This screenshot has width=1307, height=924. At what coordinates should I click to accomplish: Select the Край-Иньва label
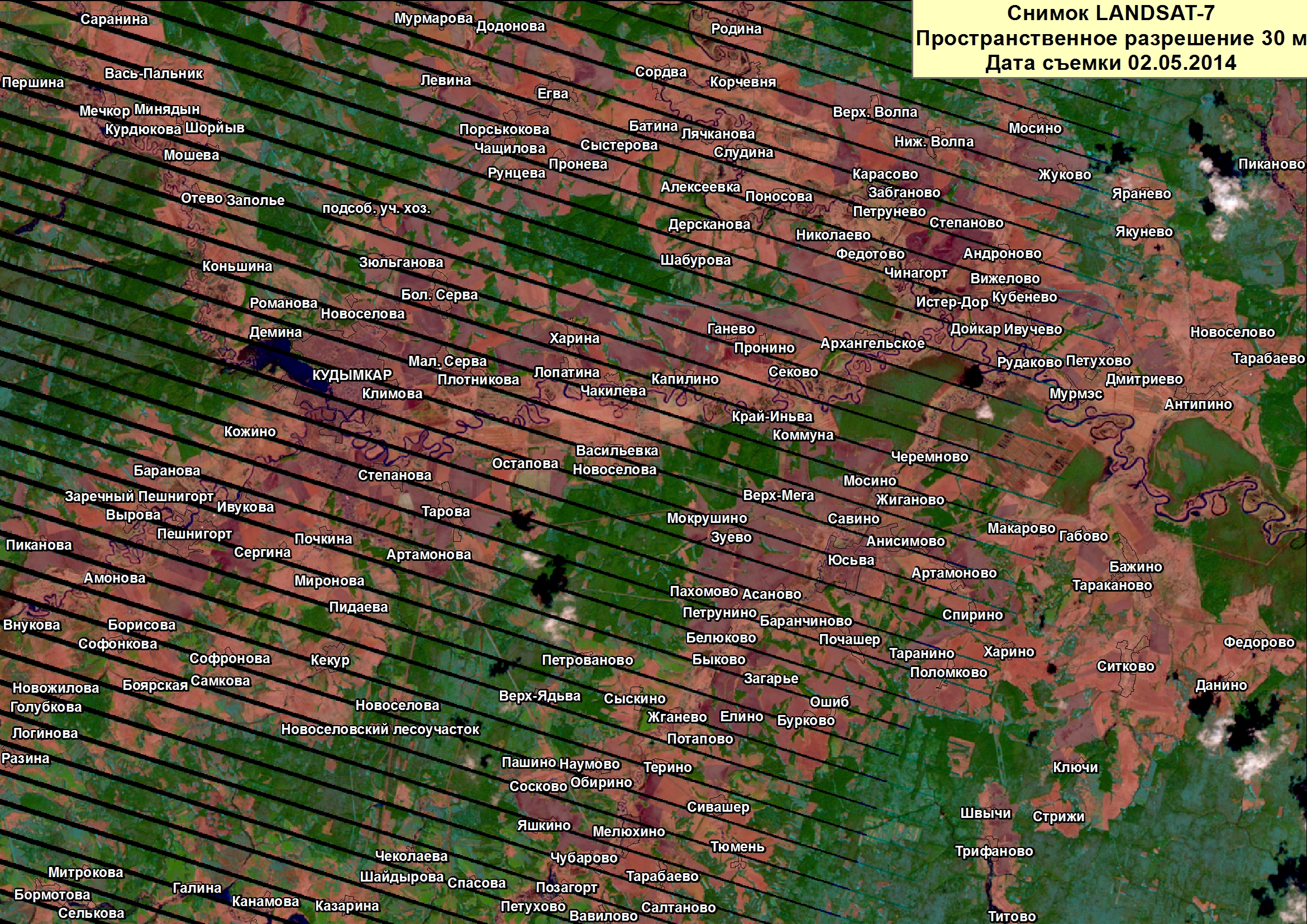tap(772, 417)
